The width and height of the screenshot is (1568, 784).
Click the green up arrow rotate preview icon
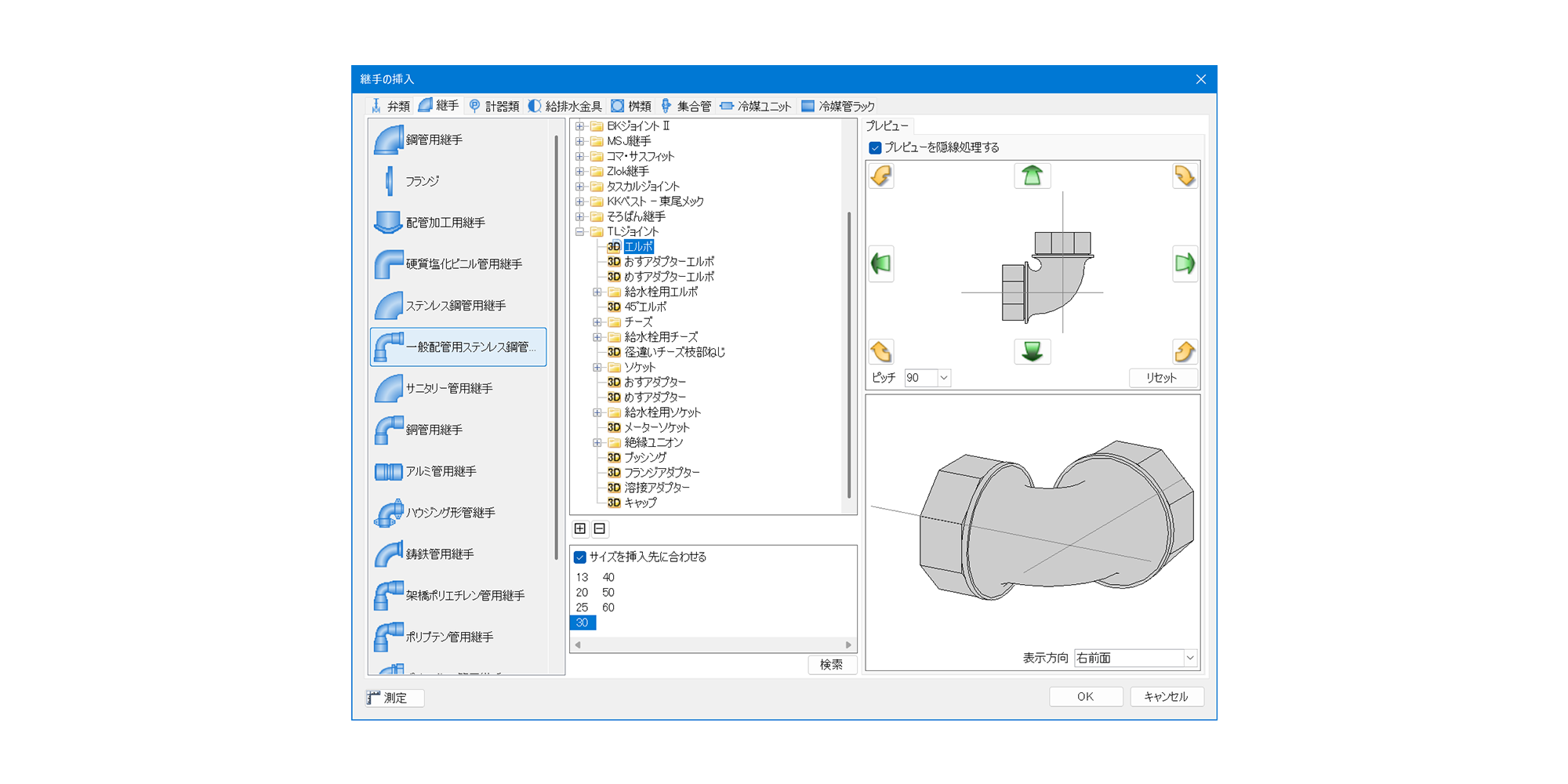1032,176
